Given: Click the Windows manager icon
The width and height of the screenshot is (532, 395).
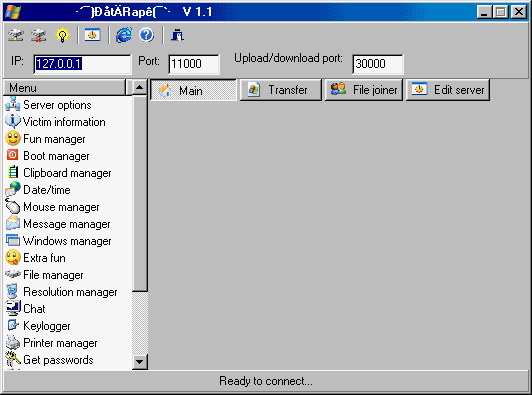Looking at the screenshot, I should [13, 240].
